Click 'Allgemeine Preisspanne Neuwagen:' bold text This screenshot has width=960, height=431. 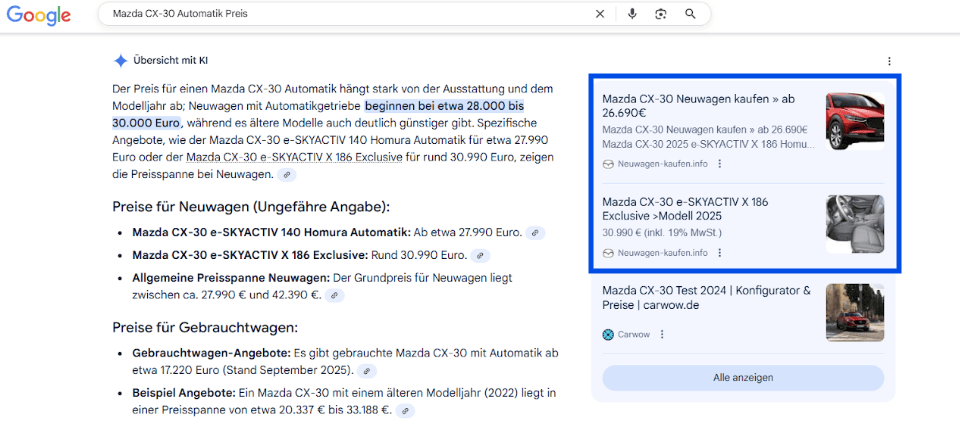(x=230, y=278)
